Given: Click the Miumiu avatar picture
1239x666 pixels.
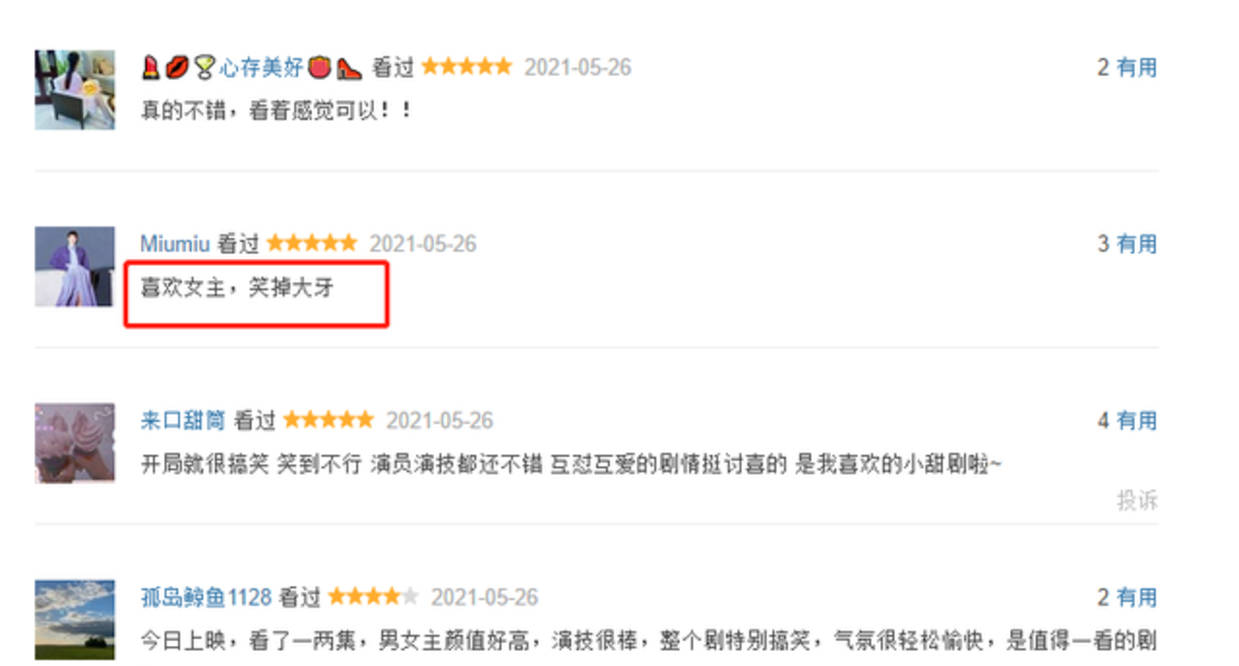Looking at the screenshot, I should click(75, 266).
